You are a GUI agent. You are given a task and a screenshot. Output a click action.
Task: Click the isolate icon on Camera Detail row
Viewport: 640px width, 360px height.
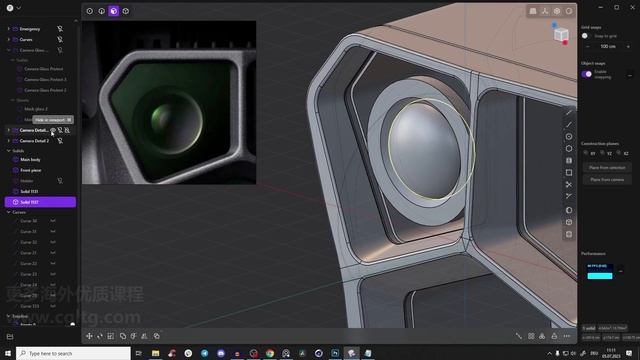67,130
